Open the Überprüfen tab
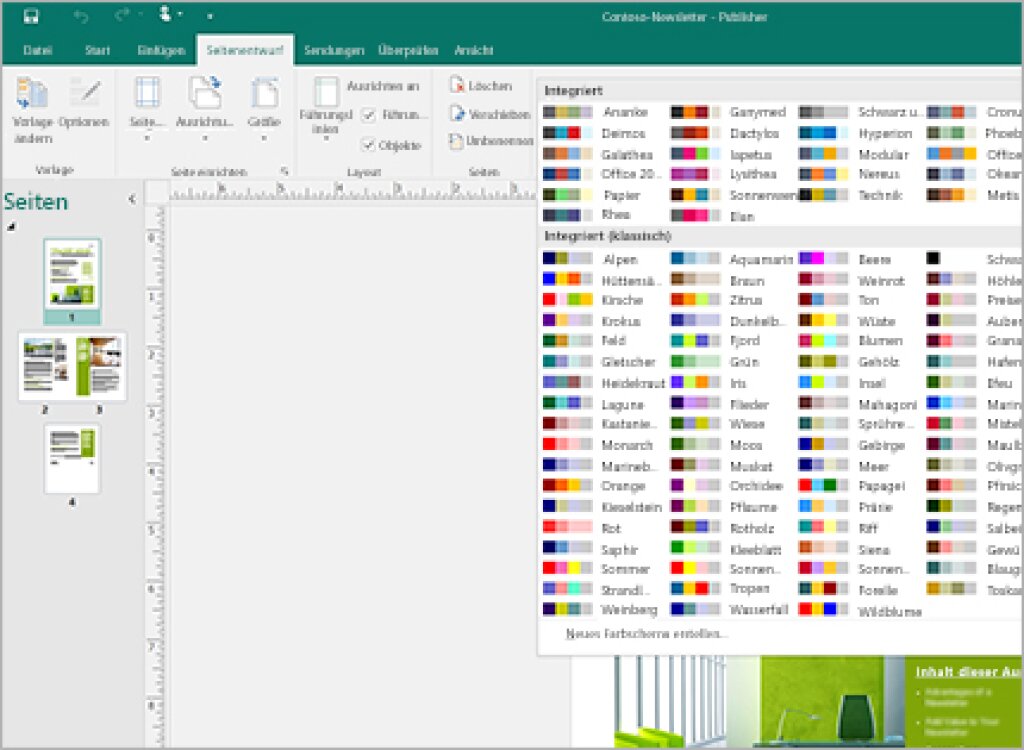 point(408,50)
